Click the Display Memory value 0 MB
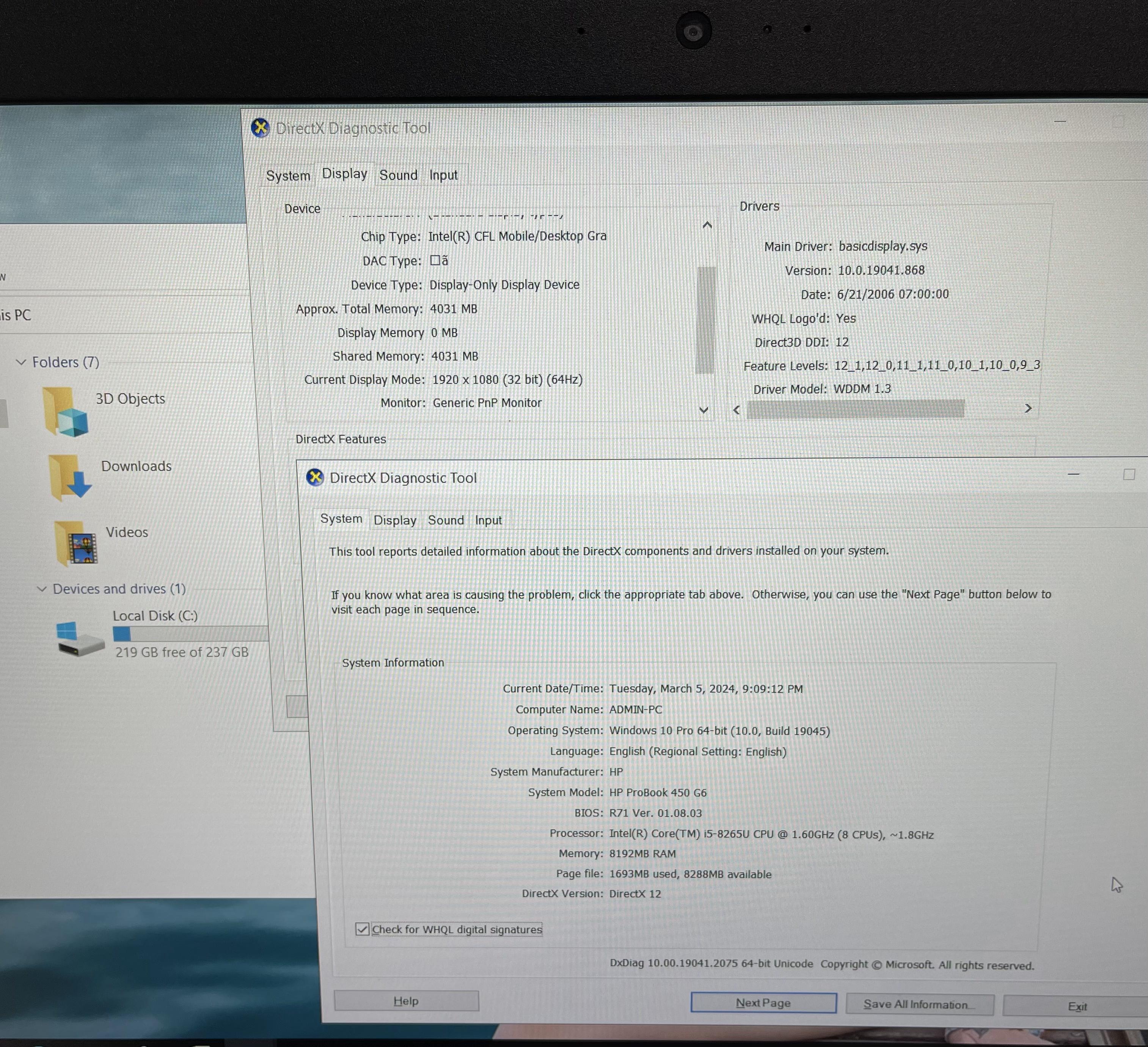The height and width of the screenshot is (1047, 1148). [x=444, y=333]
